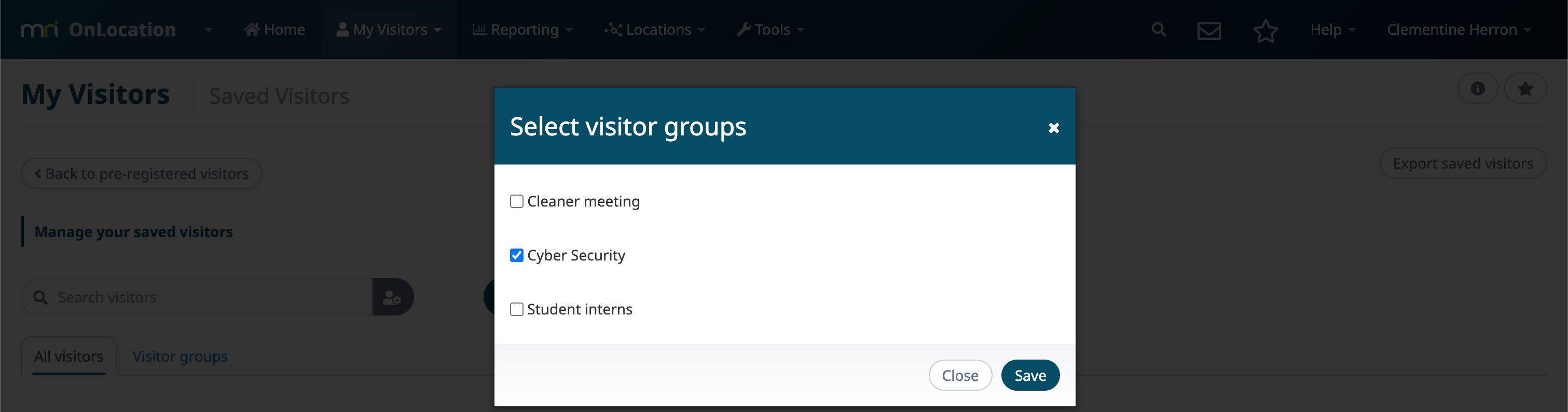Tick the Student interns checkbox
The width and height of the screenshot is (1568, 412).
pyautogui.click(x=516, y=309)
